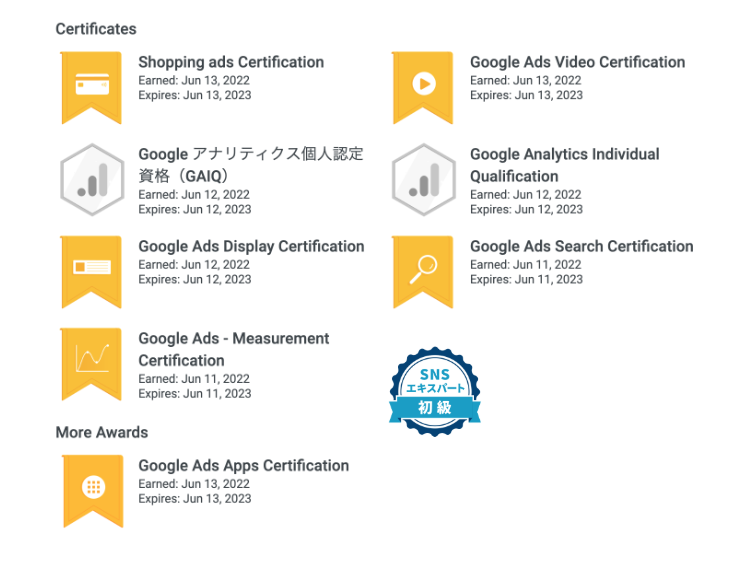Click Display Certification 'Expires: Jun 12, 2023'
Image resolution: width=744 pixels, height=562 pixels.
(x=195, y=280)
